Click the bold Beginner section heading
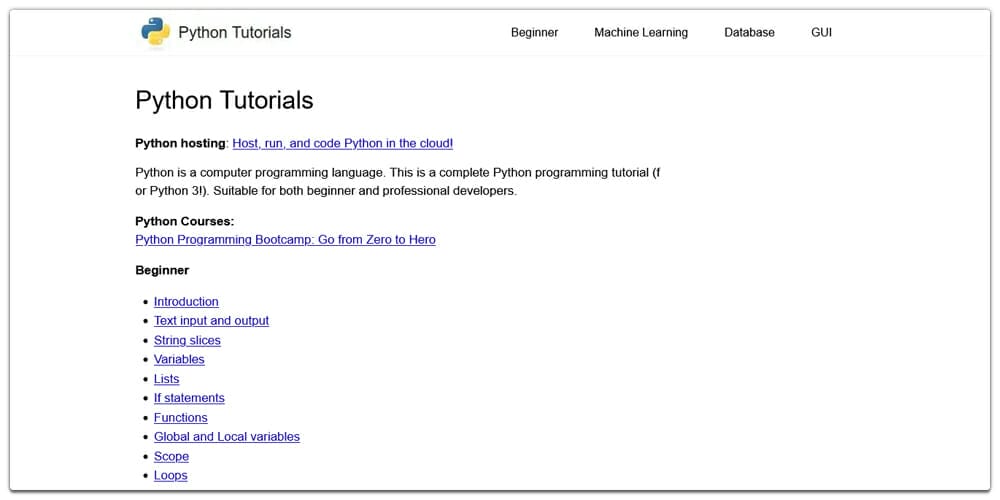This screenshot has width=1000, height=500. click(162, 270)
